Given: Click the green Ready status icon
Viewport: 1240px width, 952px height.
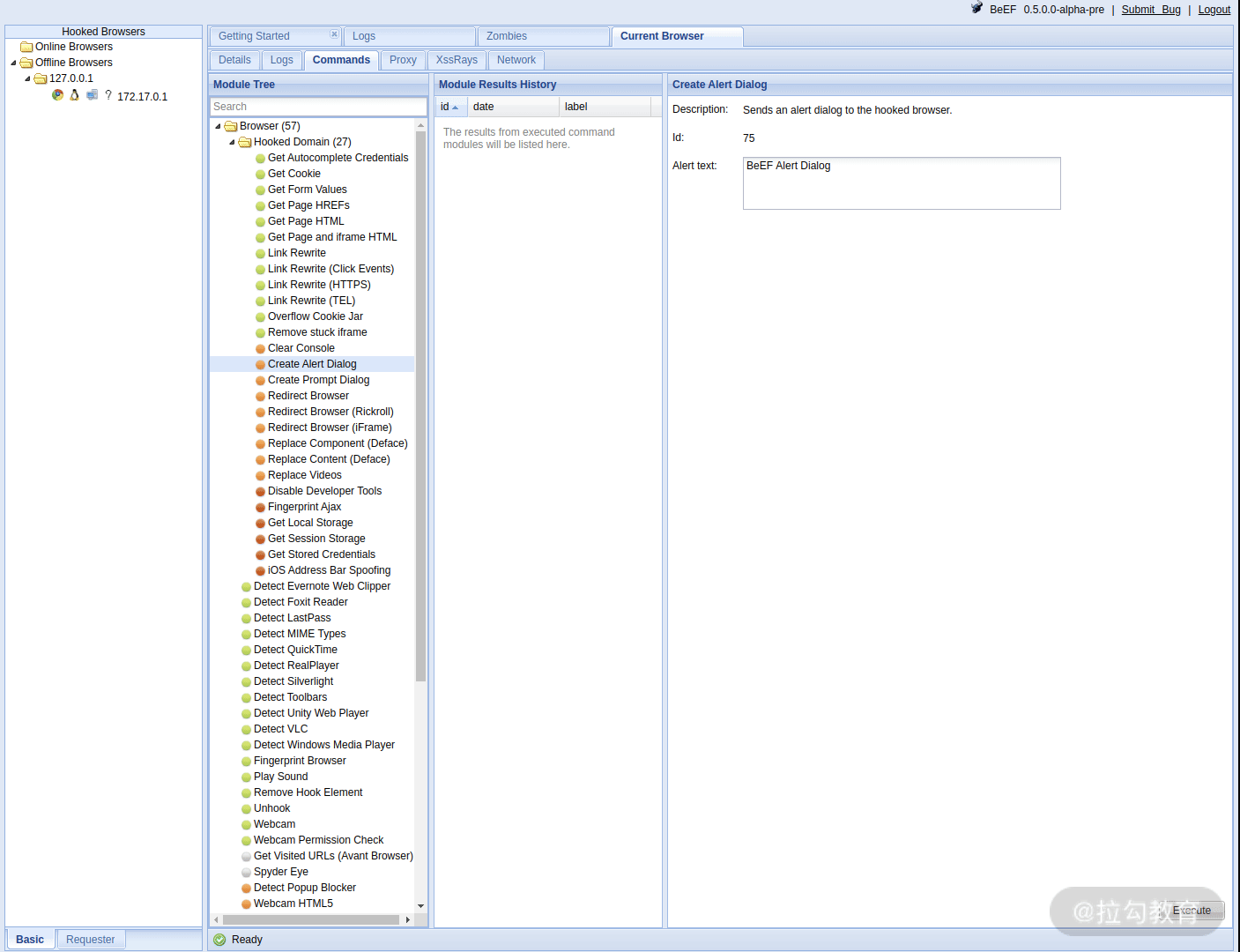Looking at the screenshot, I should (219, 940).
